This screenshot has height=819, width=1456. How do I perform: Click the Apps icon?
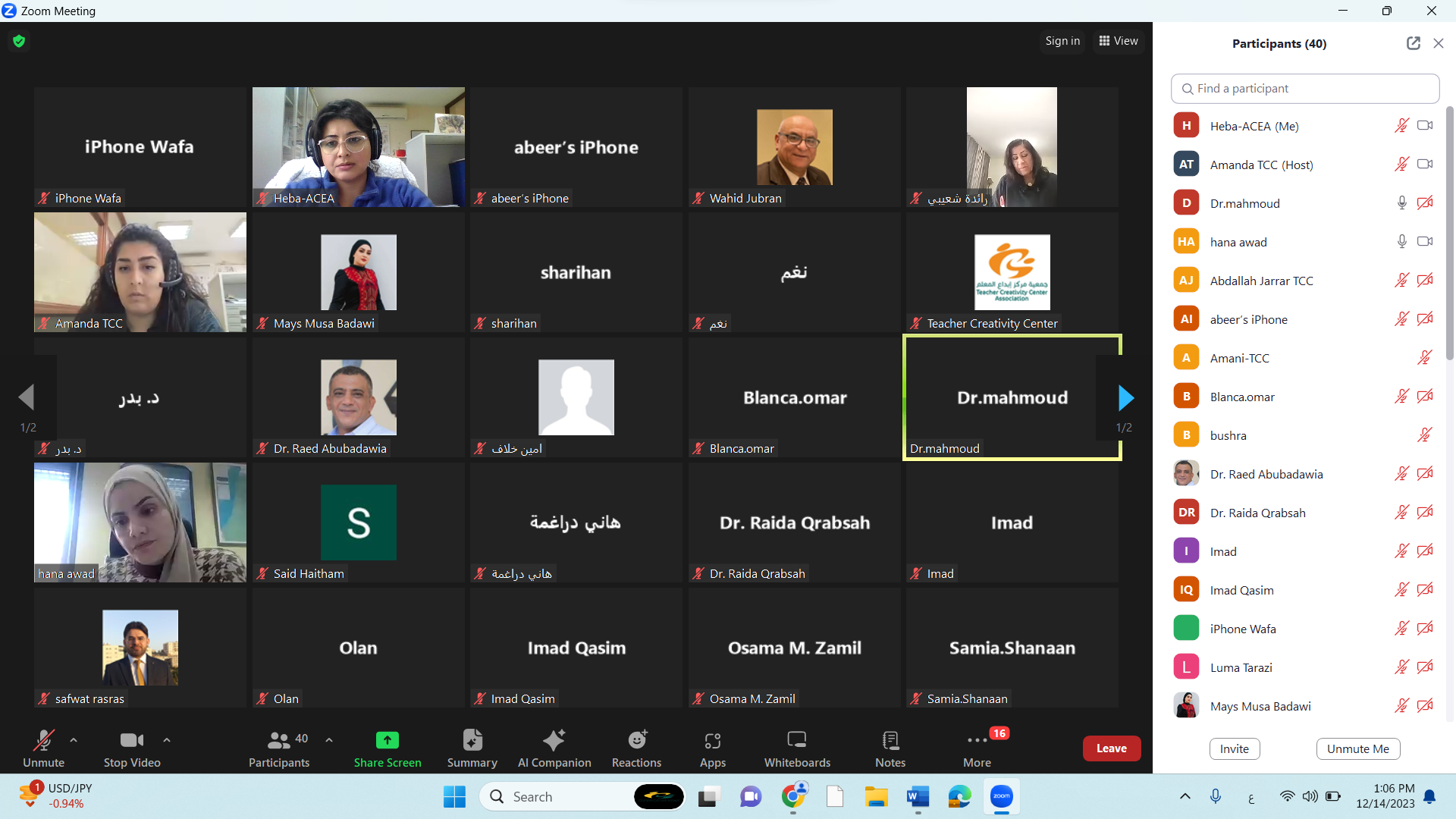[712, 739]
